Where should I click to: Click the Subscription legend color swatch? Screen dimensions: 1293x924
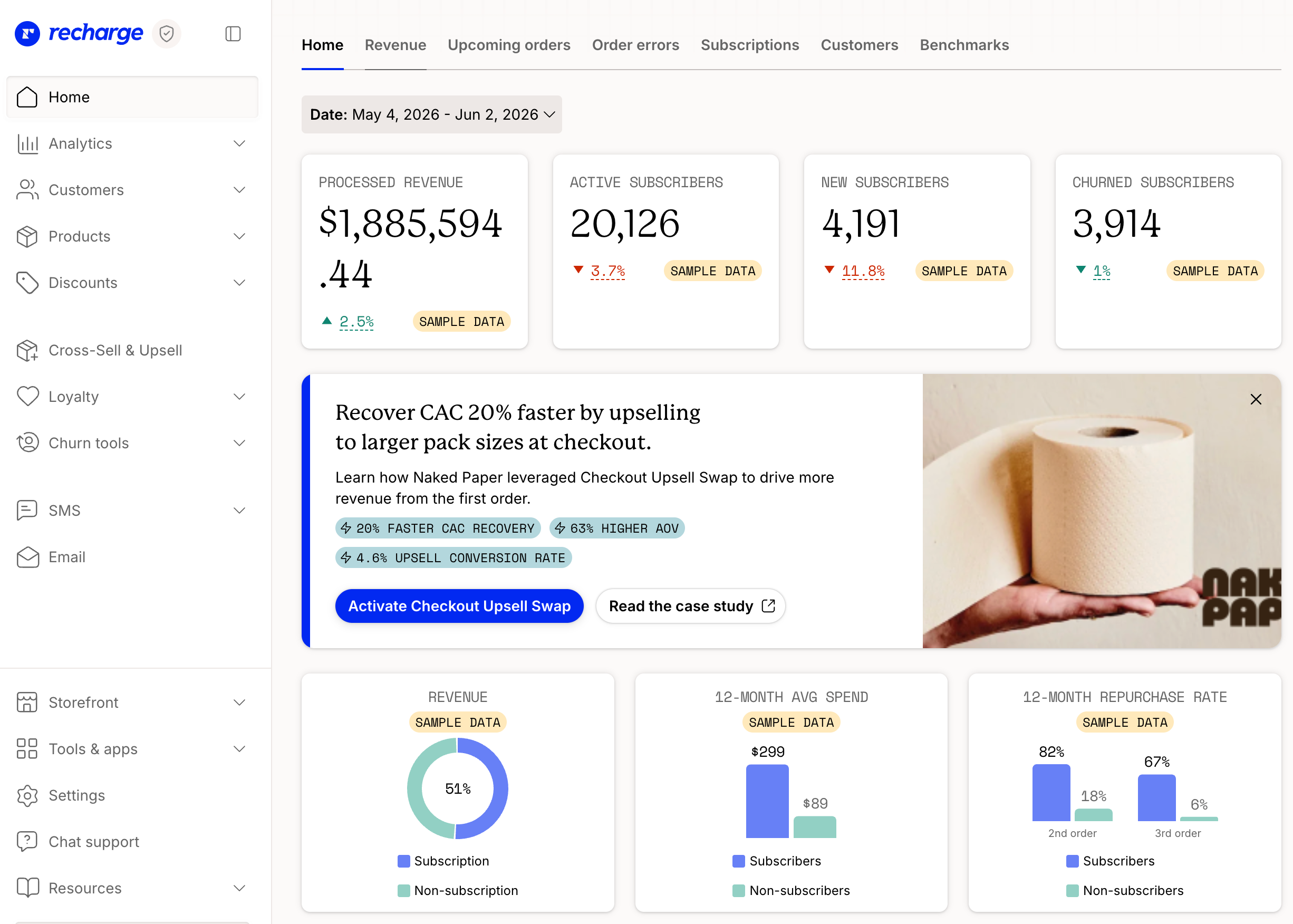click(403, 861)
